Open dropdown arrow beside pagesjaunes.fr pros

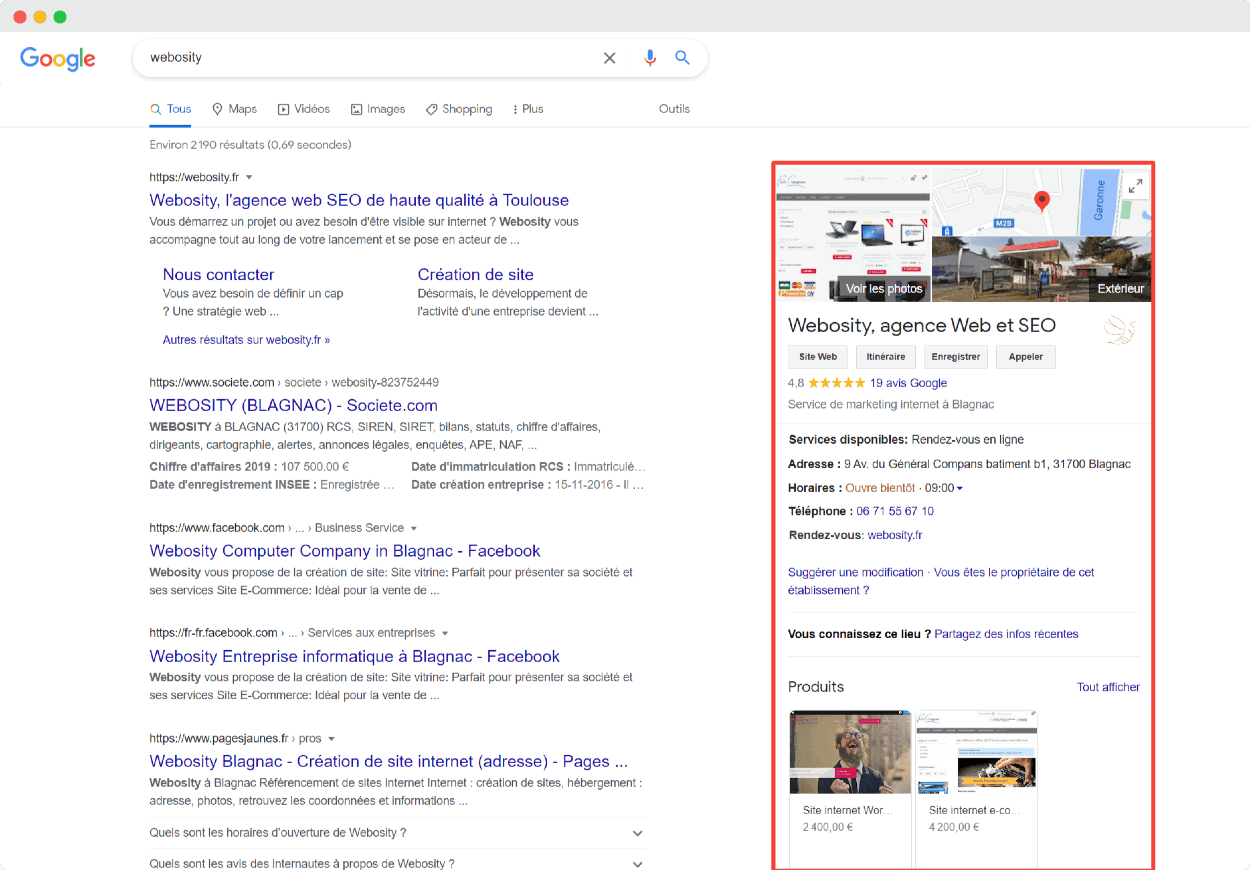coord(331,739)
